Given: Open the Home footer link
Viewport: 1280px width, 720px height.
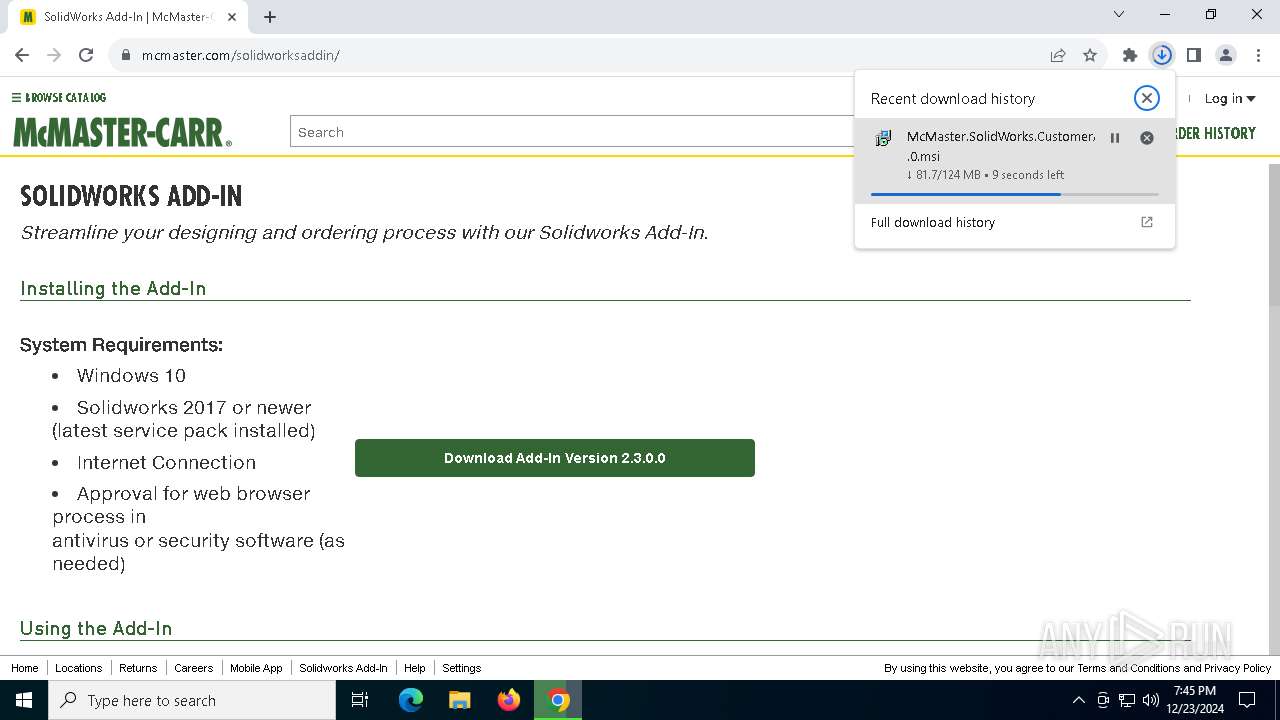Looking at the screenshot, I should (24, 668).
